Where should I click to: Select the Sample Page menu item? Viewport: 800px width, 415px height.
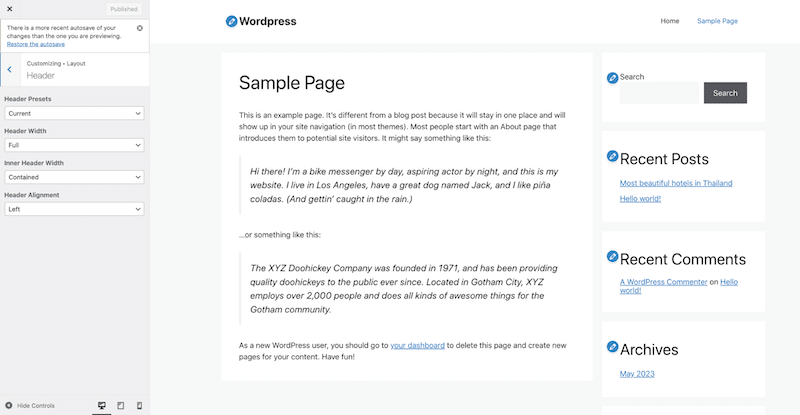(717, 21)
